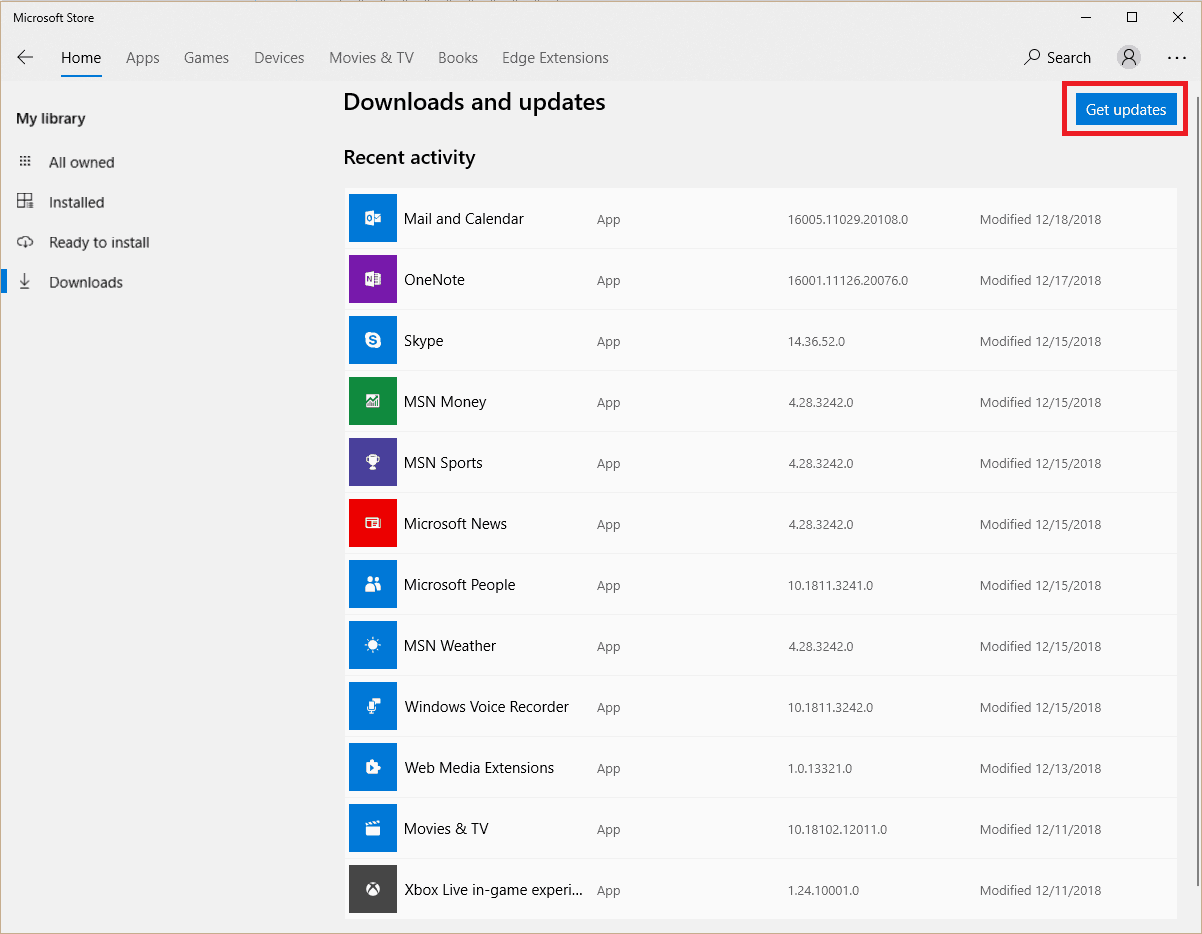The height and width of the screenshot is (934, 1202).
Task: Click the Skype app icon
Action: [373, 340]
